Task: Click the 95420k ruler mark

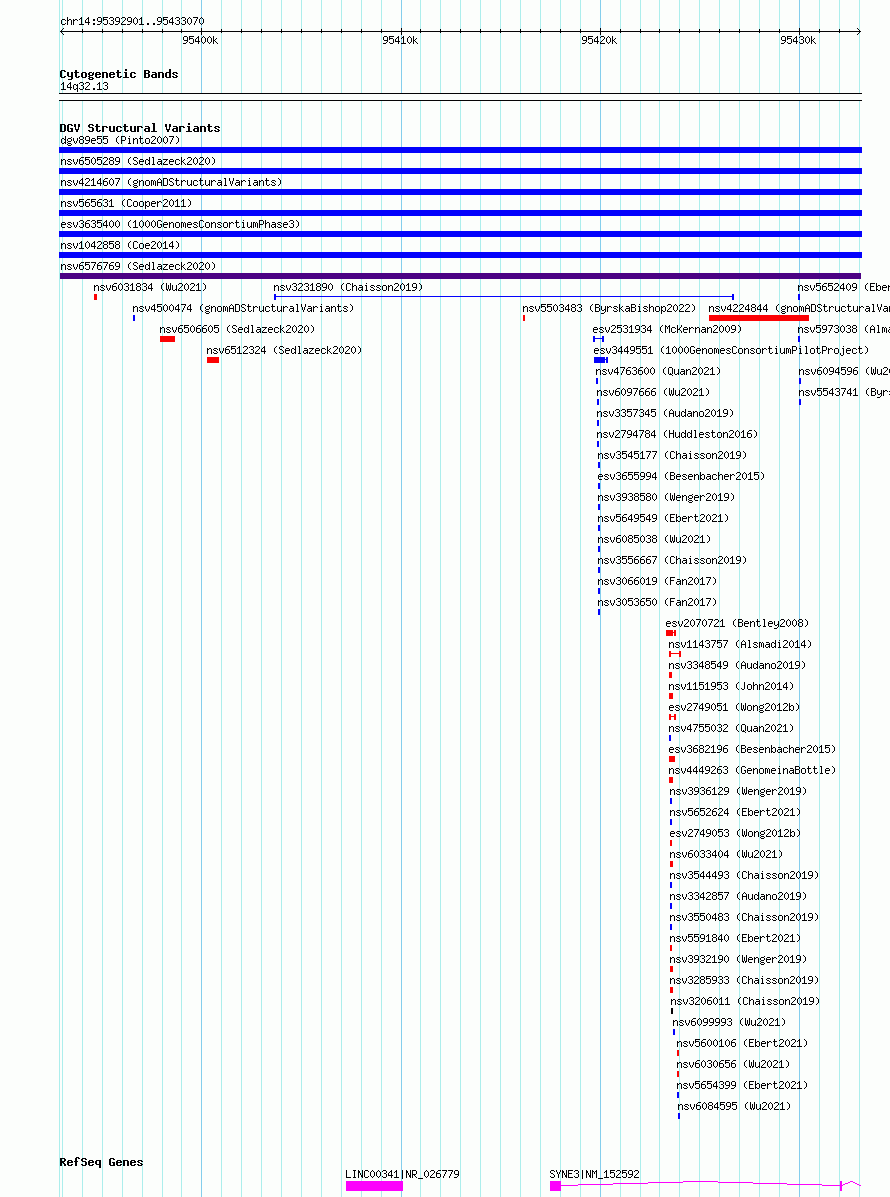Action: (599, 40)
